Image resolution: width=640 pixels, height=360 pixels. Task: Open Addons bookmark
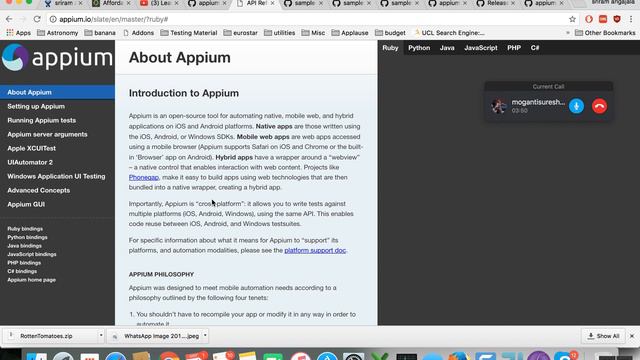tap(138, 33)
